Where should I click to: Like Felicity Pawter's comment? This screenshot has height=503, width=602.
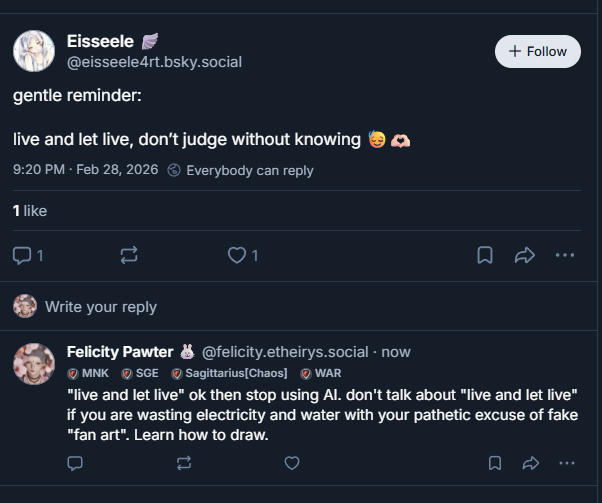pos(292,463)
